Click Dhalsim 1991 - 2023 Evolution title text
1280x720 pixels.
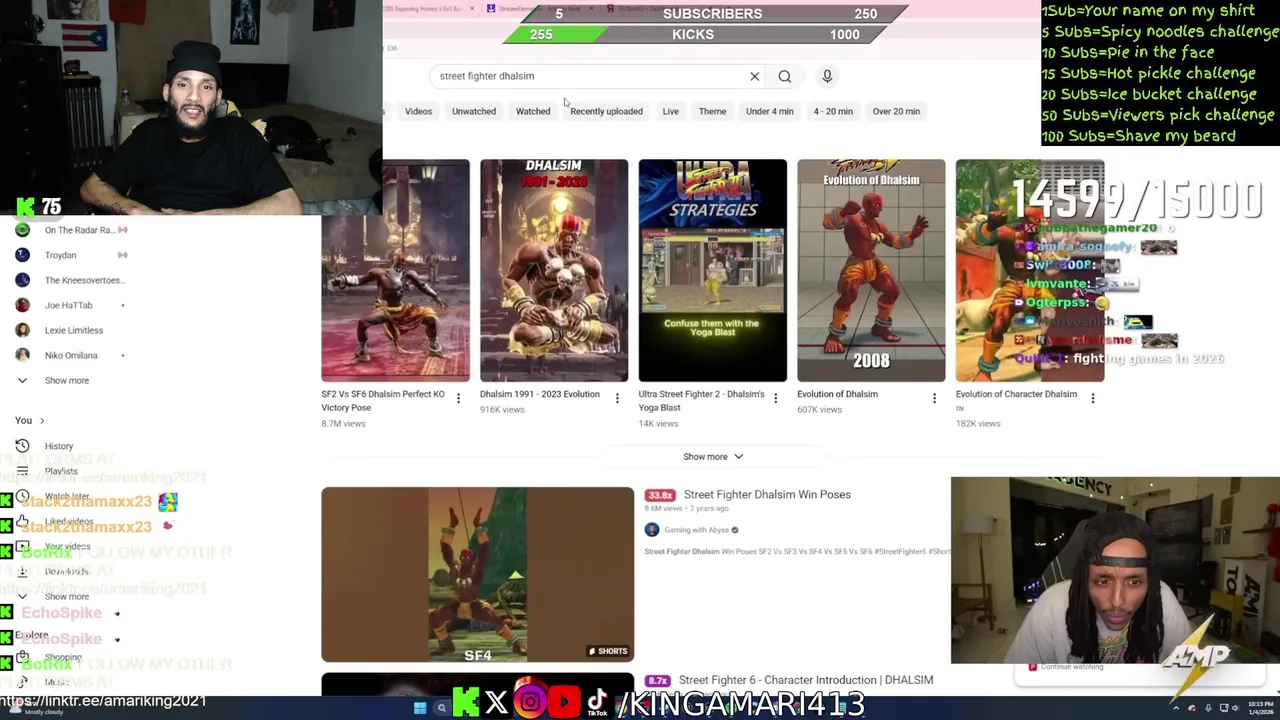coord(540,394)
